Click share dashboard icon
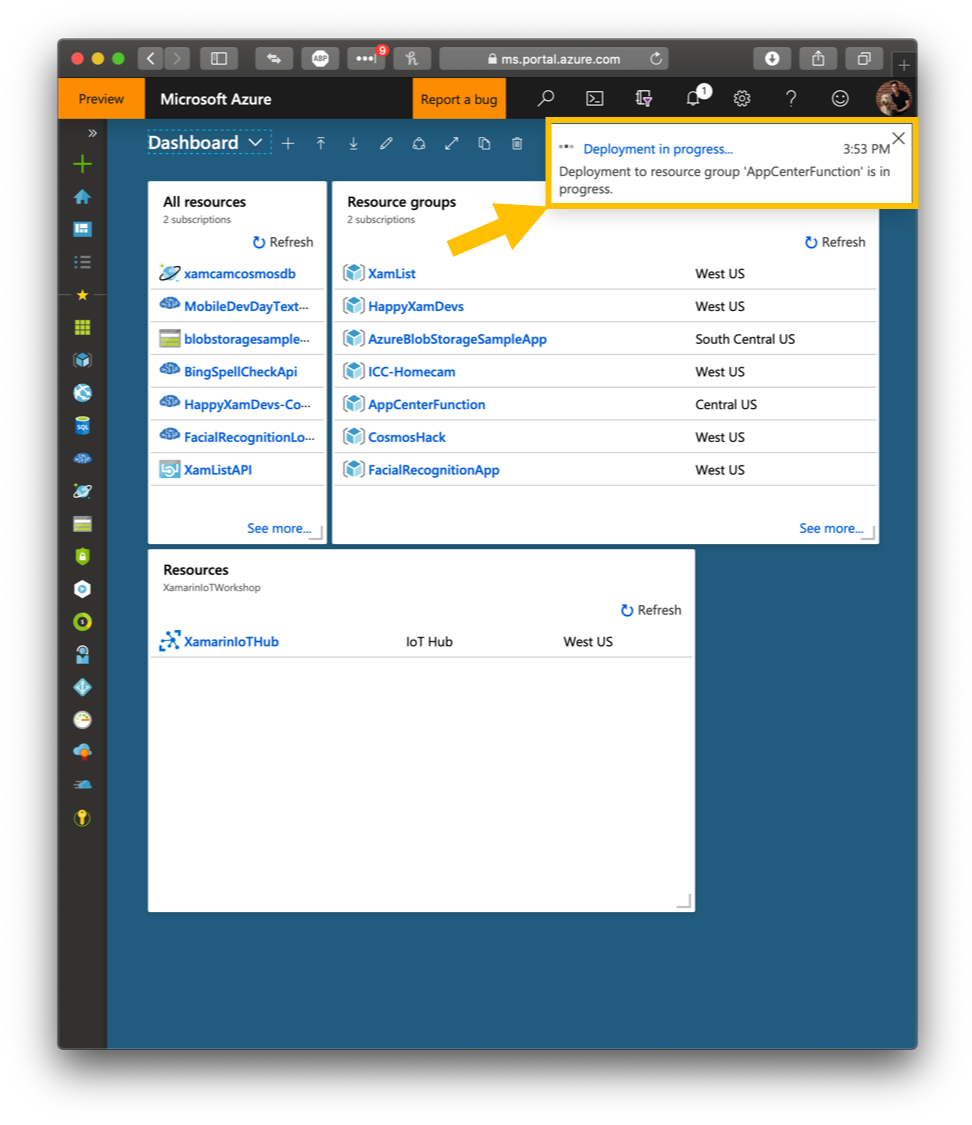 pyautogui.click(x=419, y=143)
